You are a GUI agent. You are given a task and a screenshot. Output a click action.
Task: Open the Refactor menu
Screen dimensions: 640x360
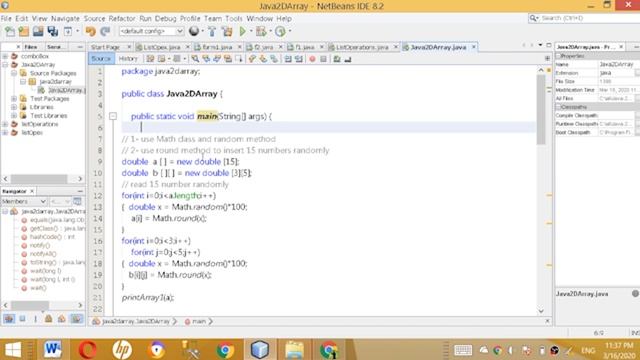tap(122, 19)
